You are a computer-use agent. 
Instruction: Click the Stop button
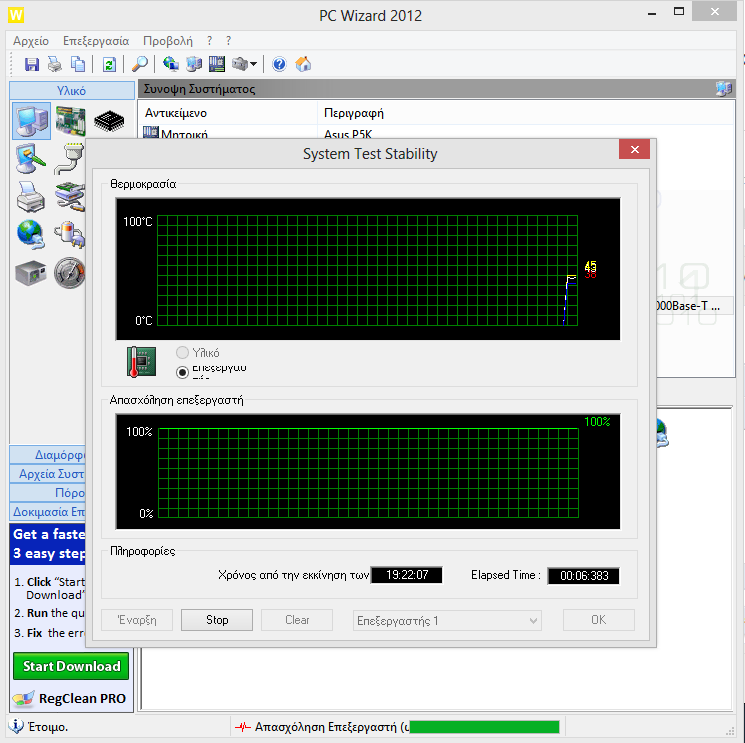point(217,620)
